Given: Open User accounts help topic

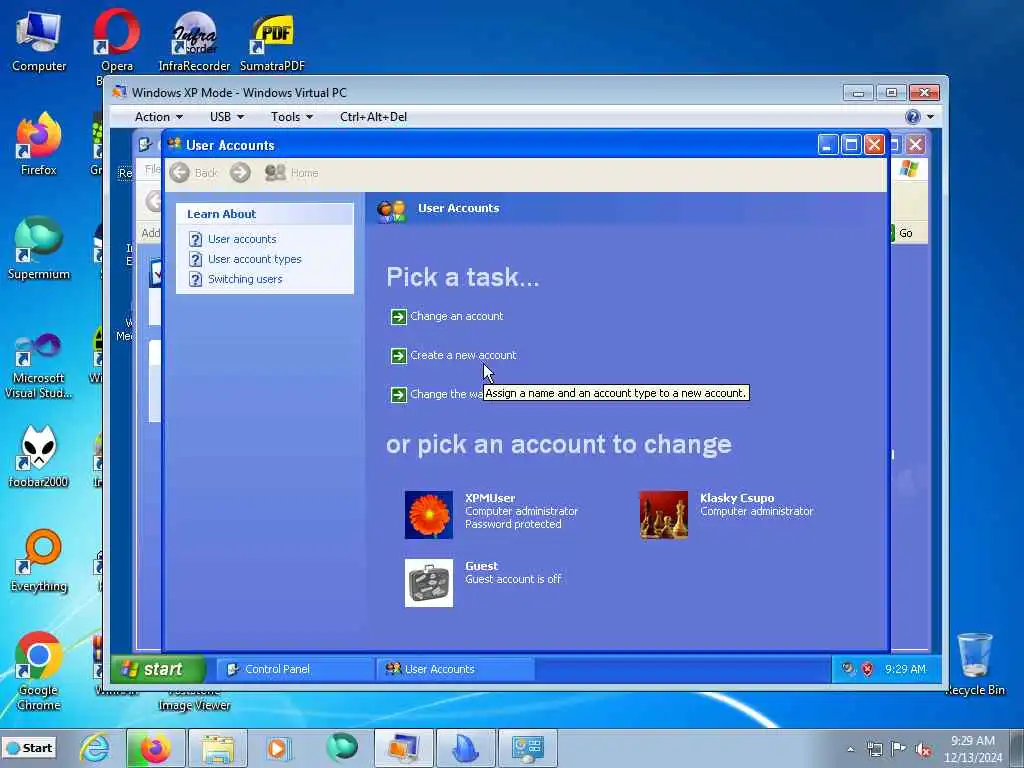Looking at the screenshot, I should click(242, 239).
